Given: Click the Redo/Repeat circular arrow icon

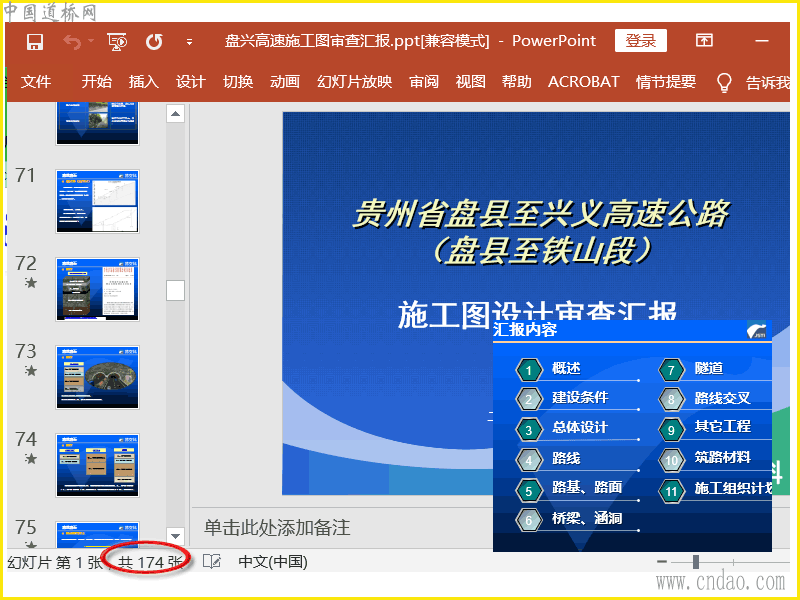Looking at the screenshot, I should click(154, 42).
